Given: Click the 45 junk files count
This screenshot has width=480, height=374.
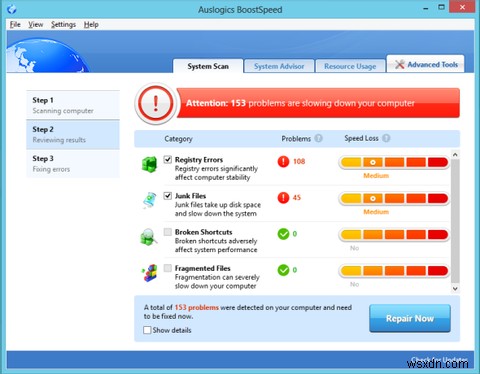Looking at the screenshot, I should point(297,197).
